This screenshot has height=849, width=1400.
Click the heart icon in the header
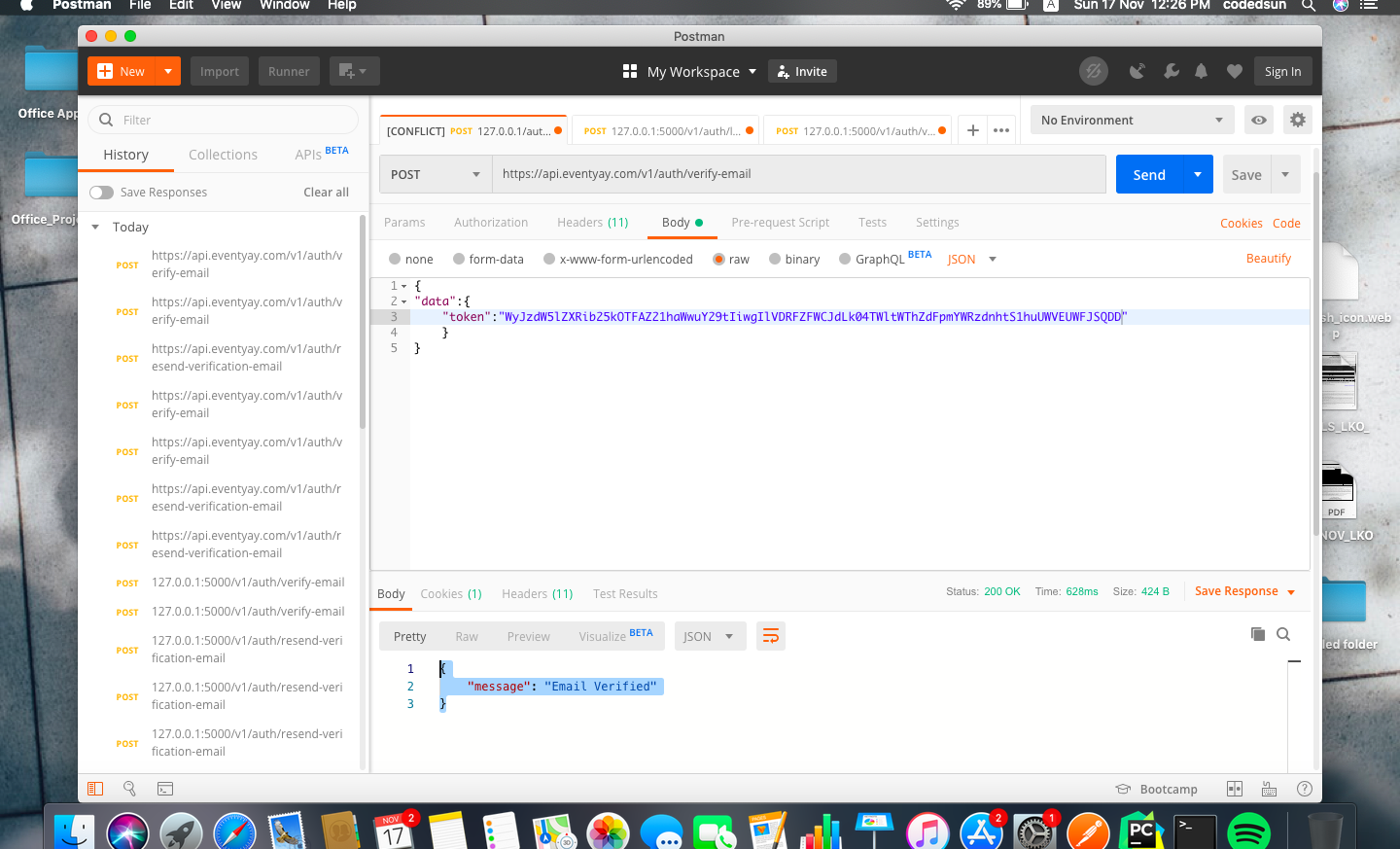tap(1235, 71)
